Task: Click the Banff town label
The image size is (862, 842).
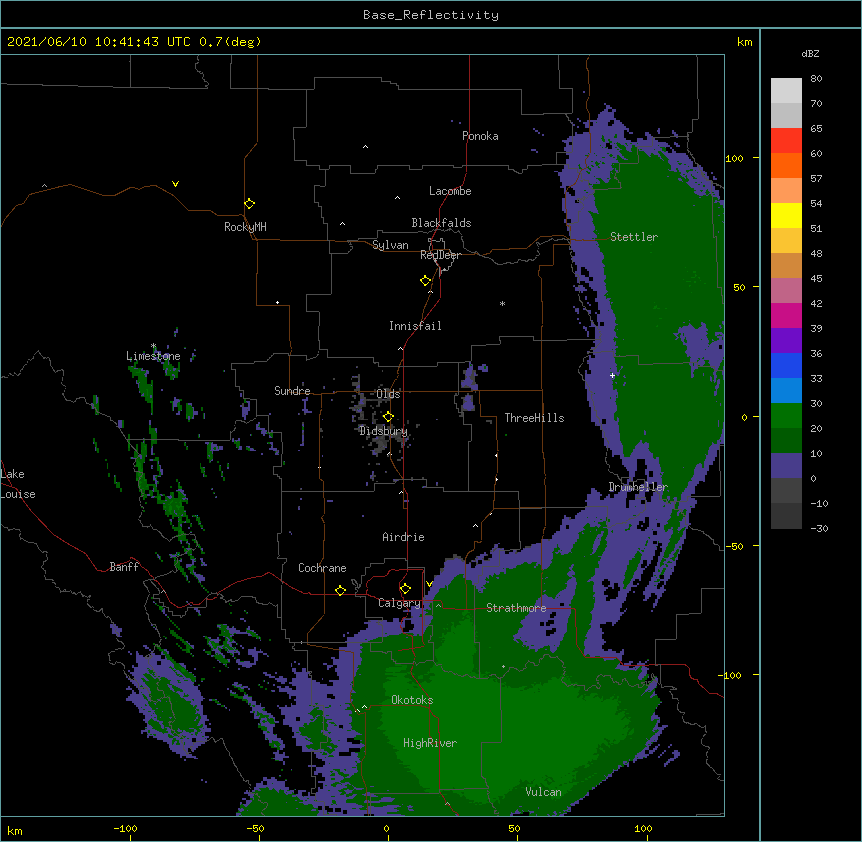Action: click(x=124, y=567)
